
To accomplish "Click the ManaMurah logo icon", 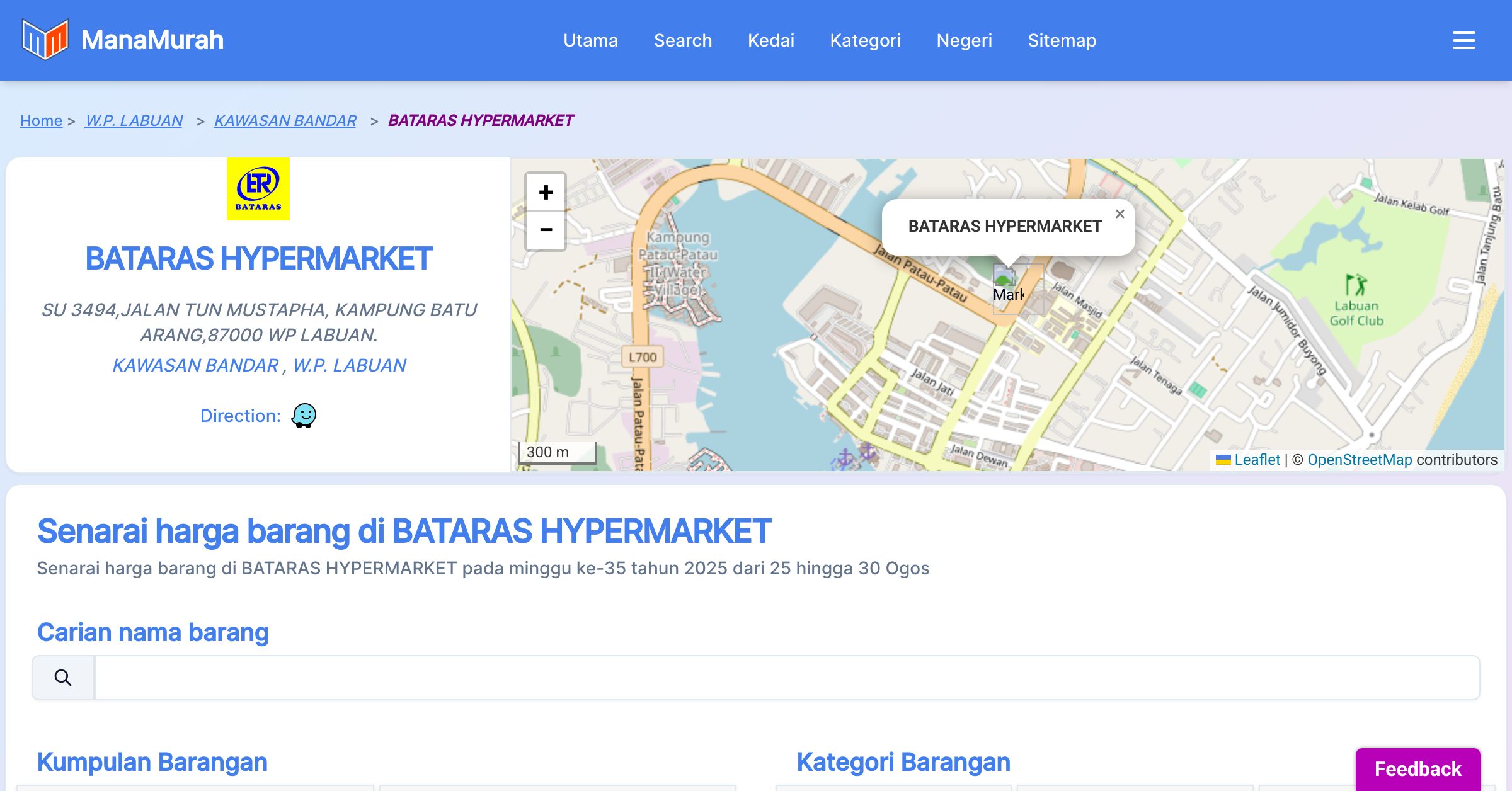I will (x=45, y=40).
